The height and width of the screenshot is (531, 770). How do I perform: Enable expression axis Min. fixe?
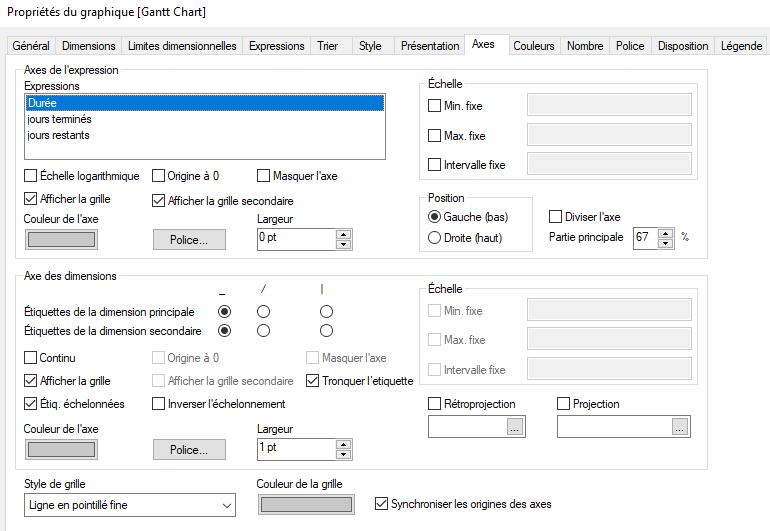point(435,106)
